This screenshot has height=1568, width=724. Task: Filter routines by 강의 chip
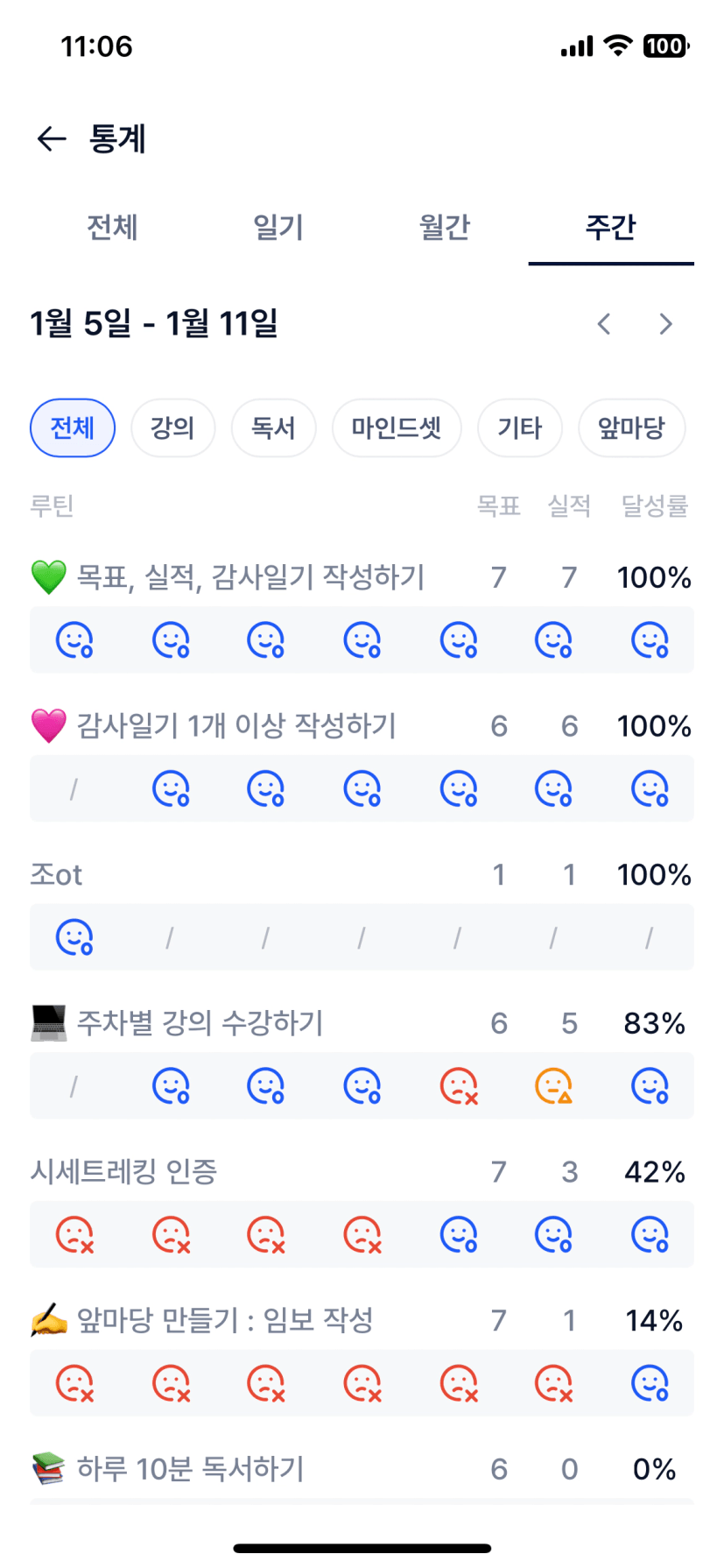point(172,428)
